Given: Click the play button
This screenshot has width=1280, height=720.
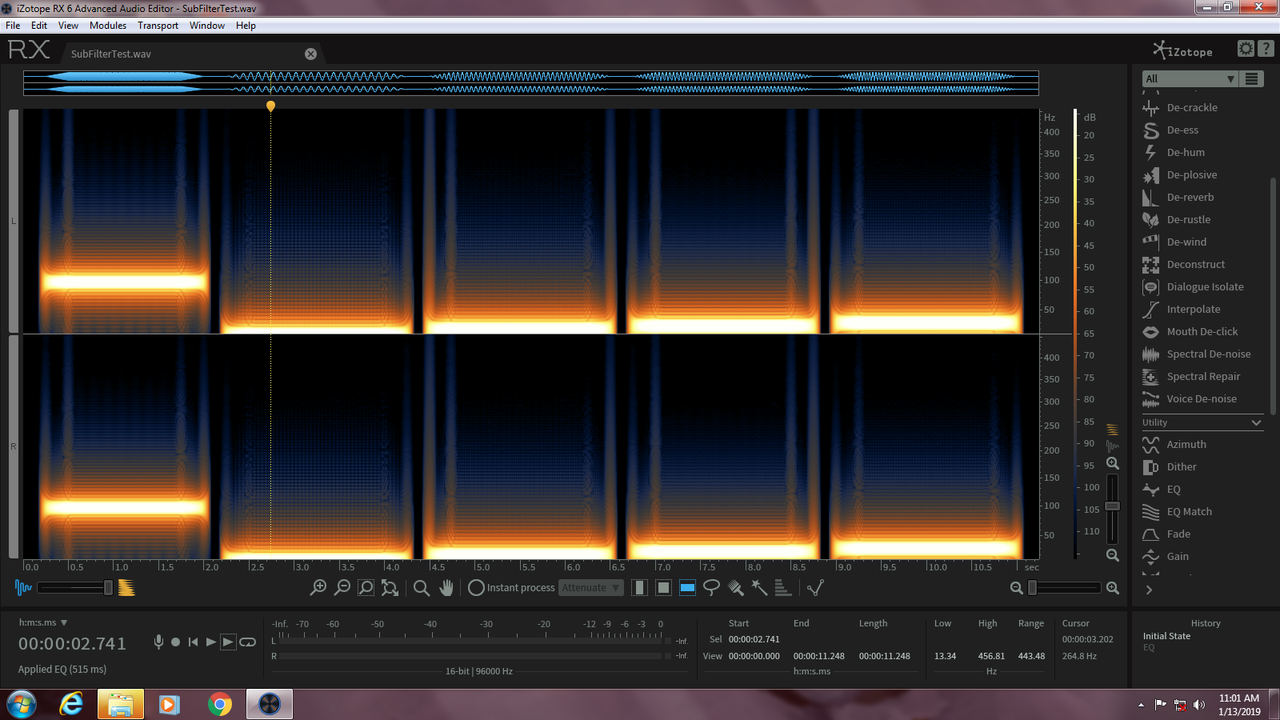Looking at the screenshot, I should (210, 642).
